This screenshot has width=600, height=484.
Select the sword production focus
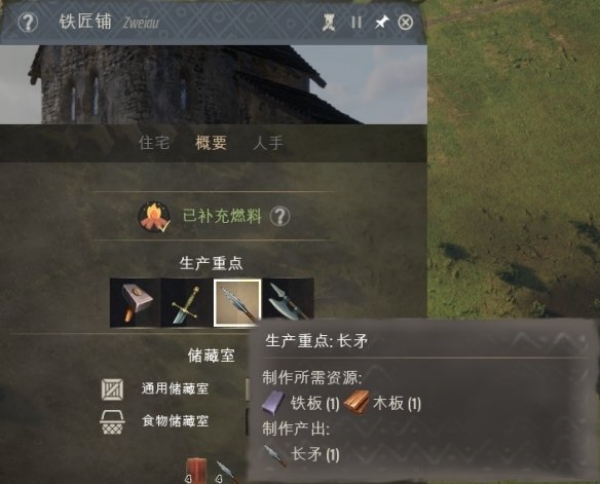(x=186, y=303)
